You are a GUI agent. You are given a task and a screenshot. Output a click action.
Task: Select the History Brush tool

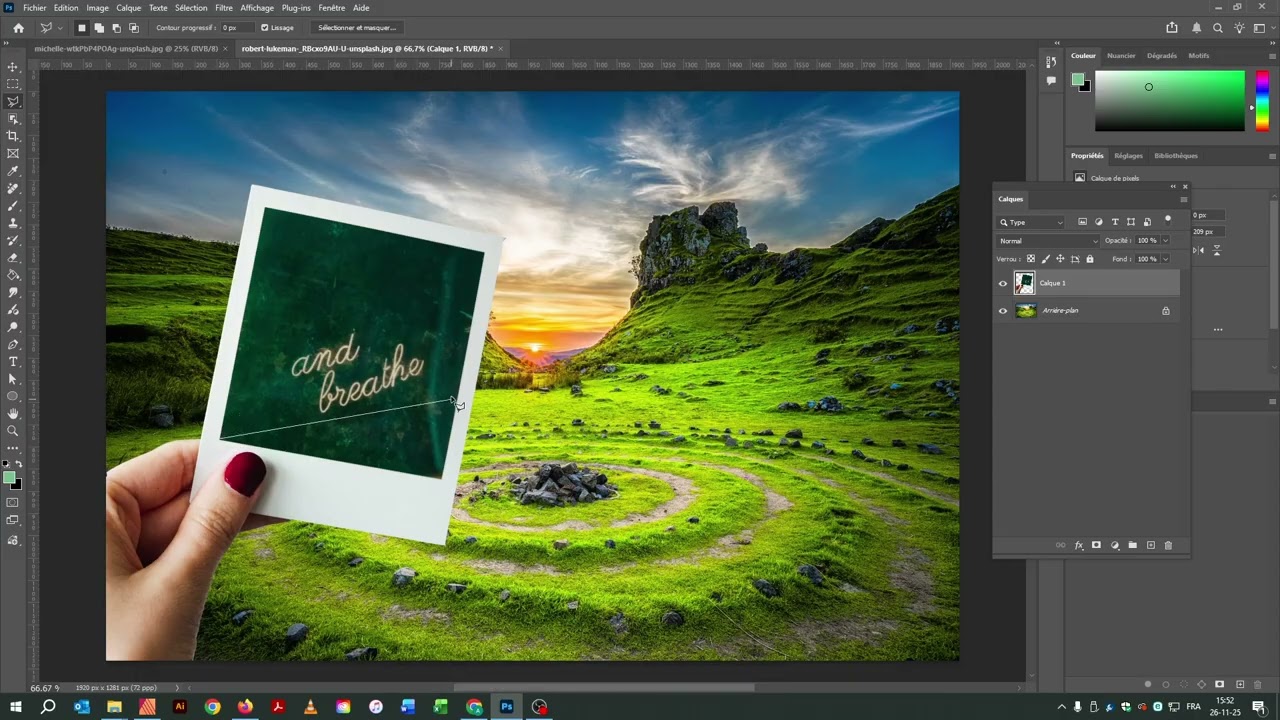pos(13,240)
